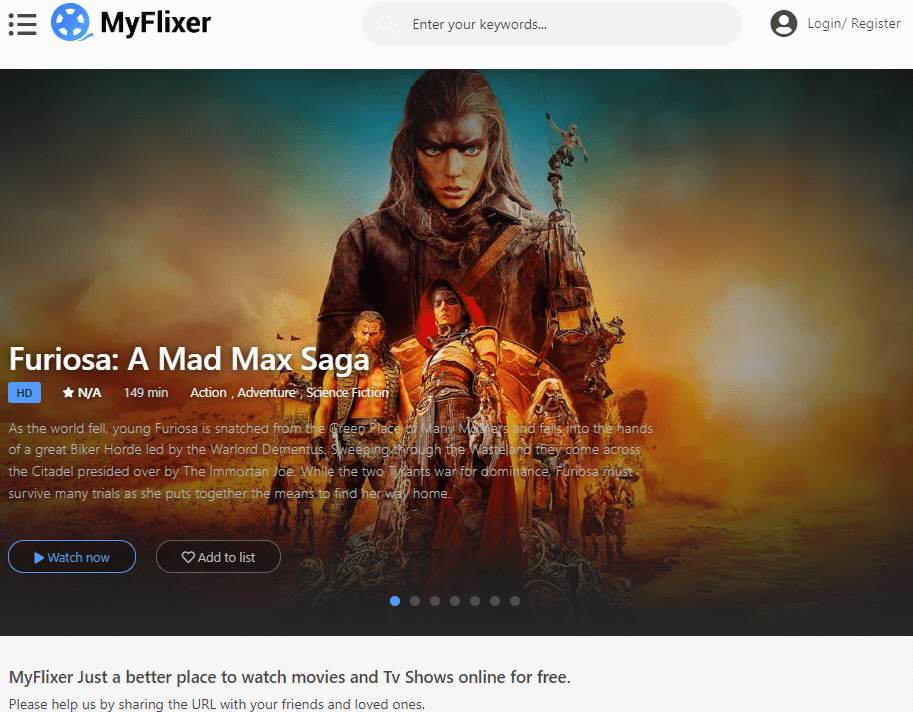Go to the sixth carousel slide dot
The width and height of the screenshot is (913, 712).
click(x=495, y=601)
